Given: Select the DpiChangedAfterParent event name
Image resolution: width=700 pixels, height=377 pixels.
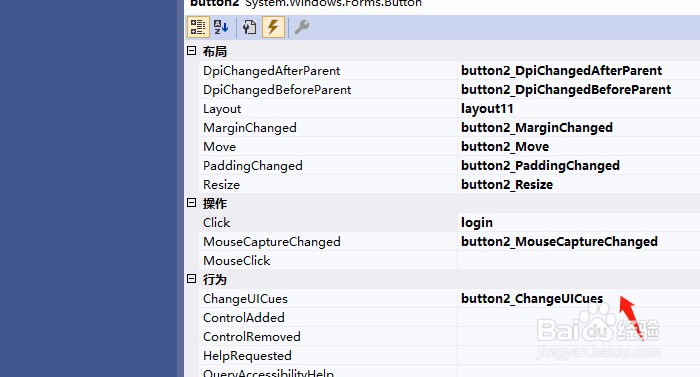Looking at the screenshot, I should click(x=271, y=71).
